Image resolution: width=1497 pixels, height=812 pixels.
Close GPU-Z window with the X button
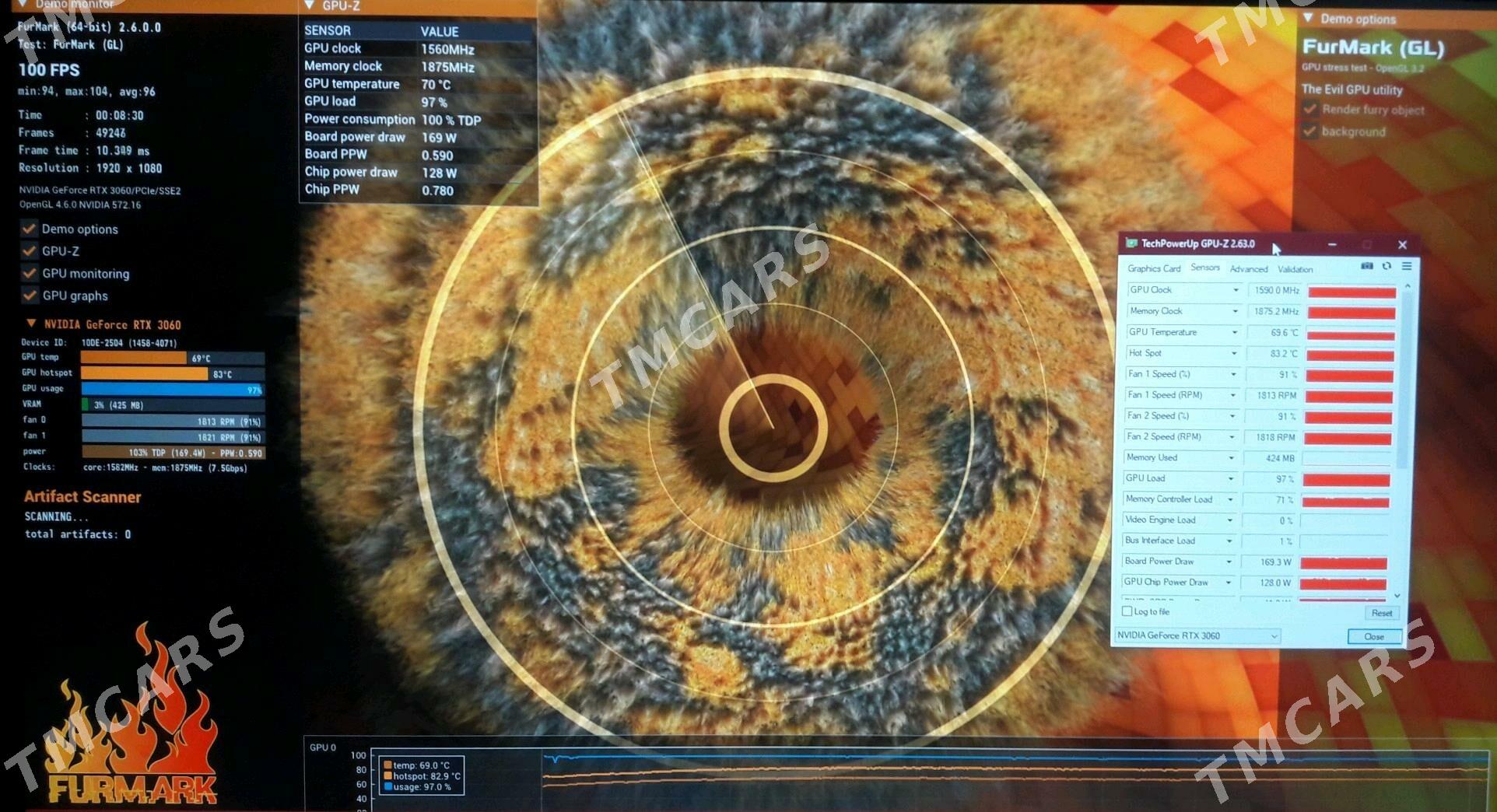coord(1402,244)
